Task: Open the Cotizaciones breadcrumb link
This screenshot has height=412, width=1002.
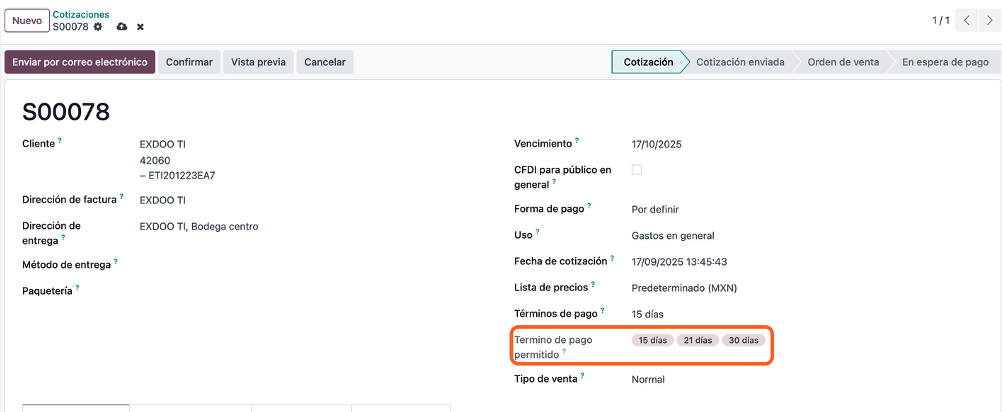Action: (81, 14)
